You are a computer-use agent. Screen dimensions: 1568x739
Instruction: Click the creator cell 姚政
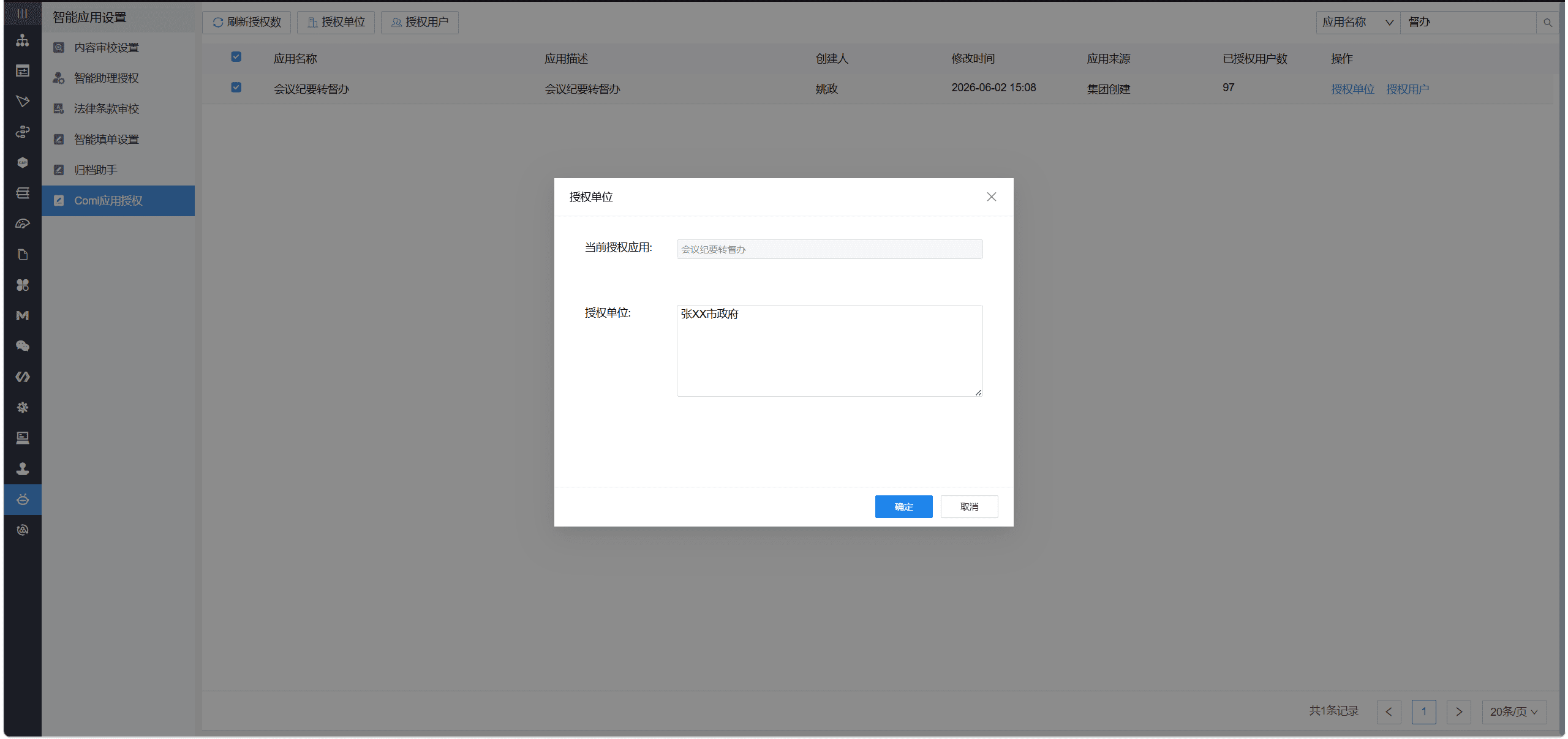click(826, 89)
